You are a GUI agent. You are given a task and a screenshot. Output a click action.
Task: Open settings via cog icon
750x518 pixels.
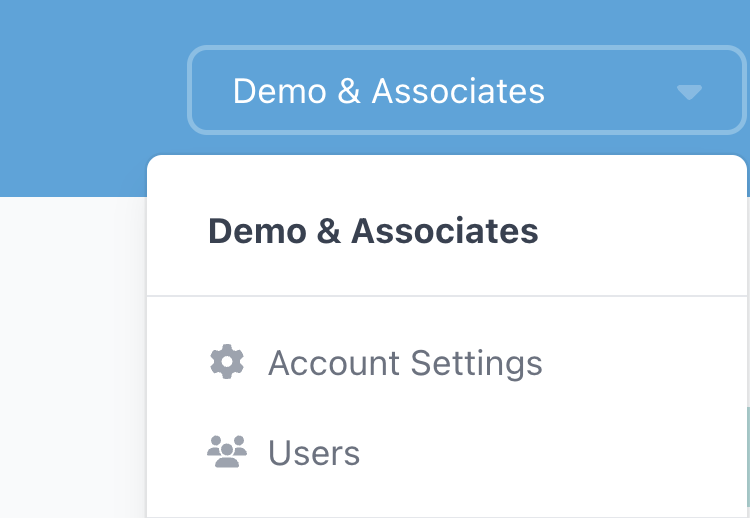[x=227, y=362]
